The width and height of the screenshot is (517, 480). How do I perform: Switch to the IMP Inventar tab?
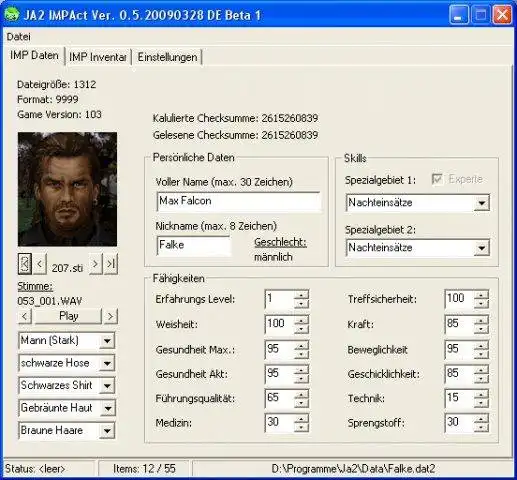98,57
